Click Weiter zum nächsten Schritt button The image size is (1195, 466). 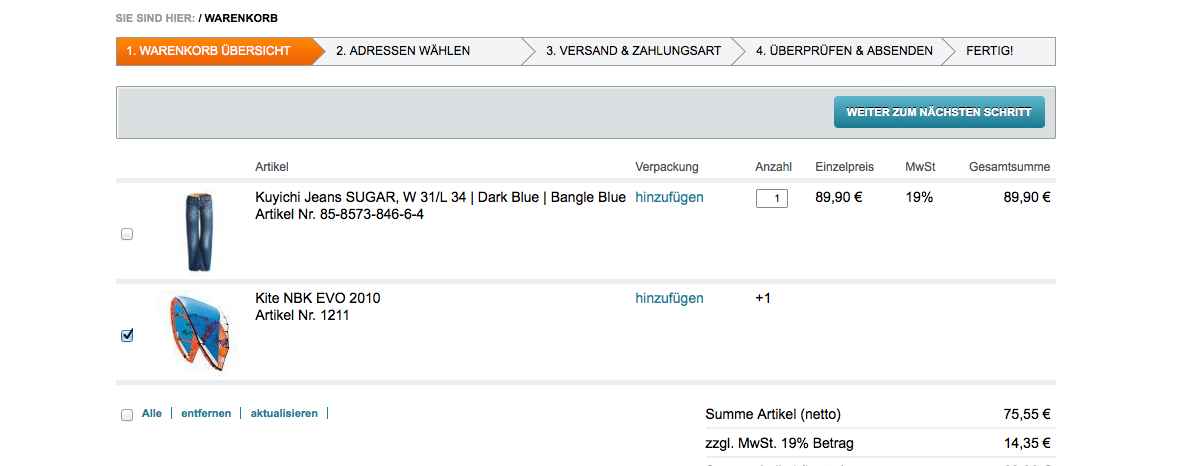point(939,112)
